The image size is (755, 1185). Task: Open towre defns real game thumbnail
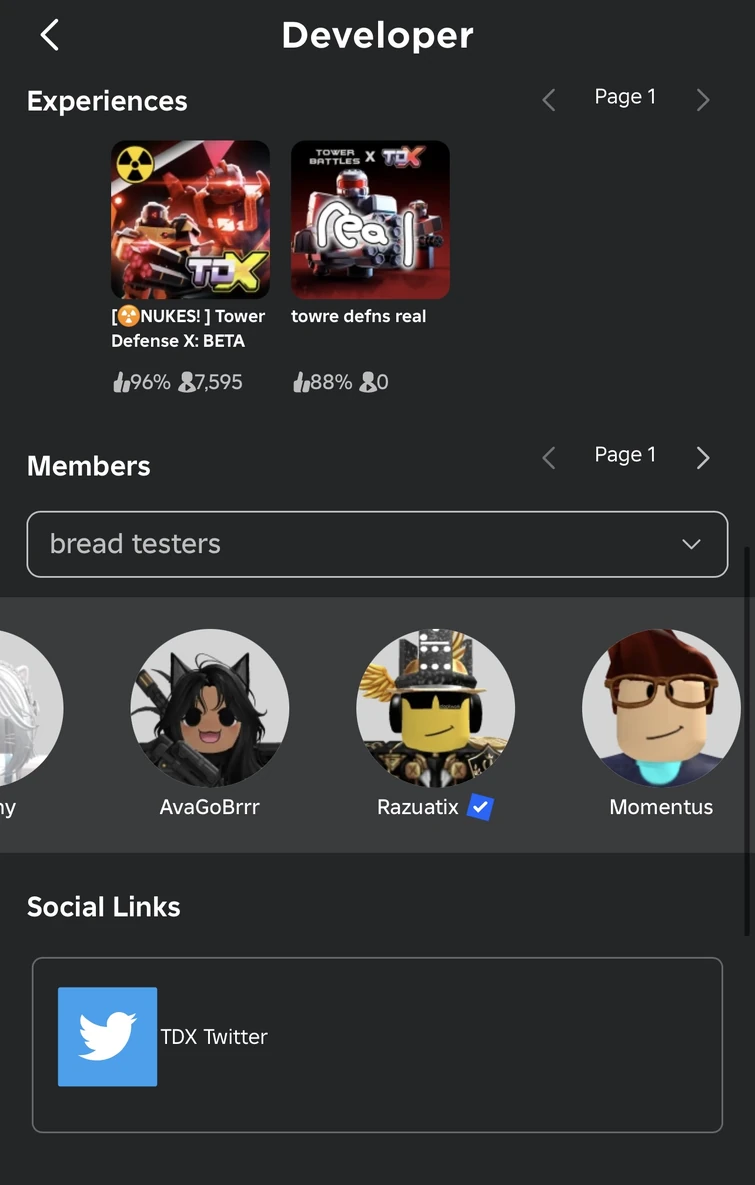[x=370, y=219]
